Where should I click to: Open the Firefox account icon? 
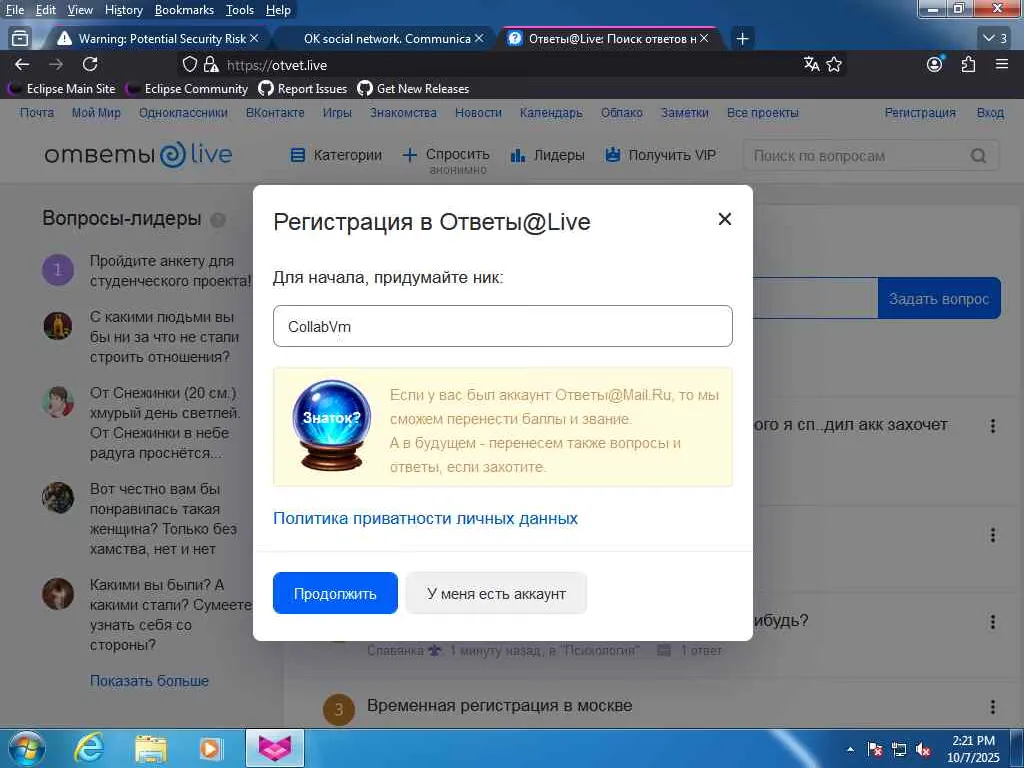pos(935,64)
